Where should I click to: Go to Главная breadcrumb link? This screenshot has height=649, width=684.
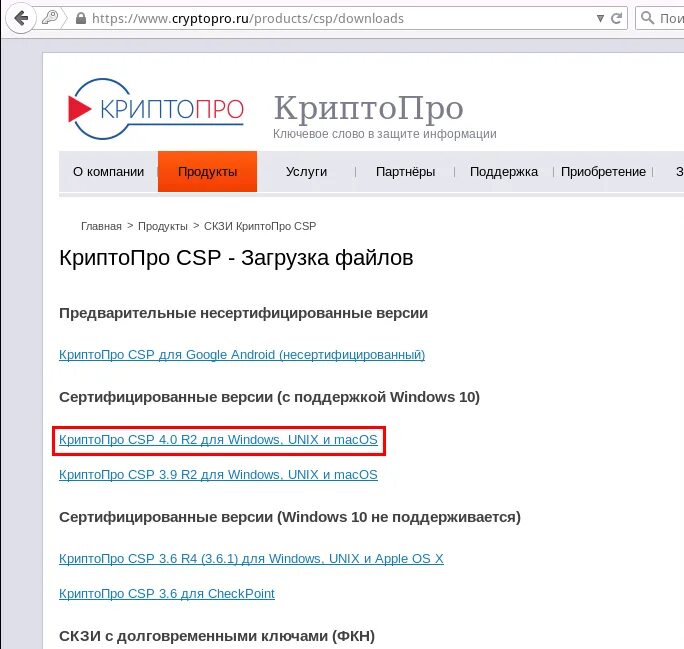point(101,226)
